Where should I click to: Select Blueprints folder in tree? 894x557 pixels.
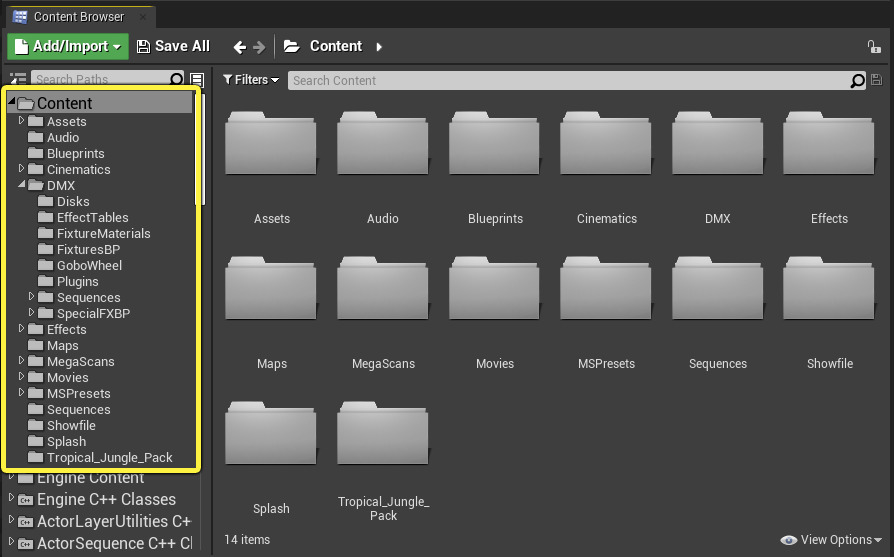click(75, 153)
